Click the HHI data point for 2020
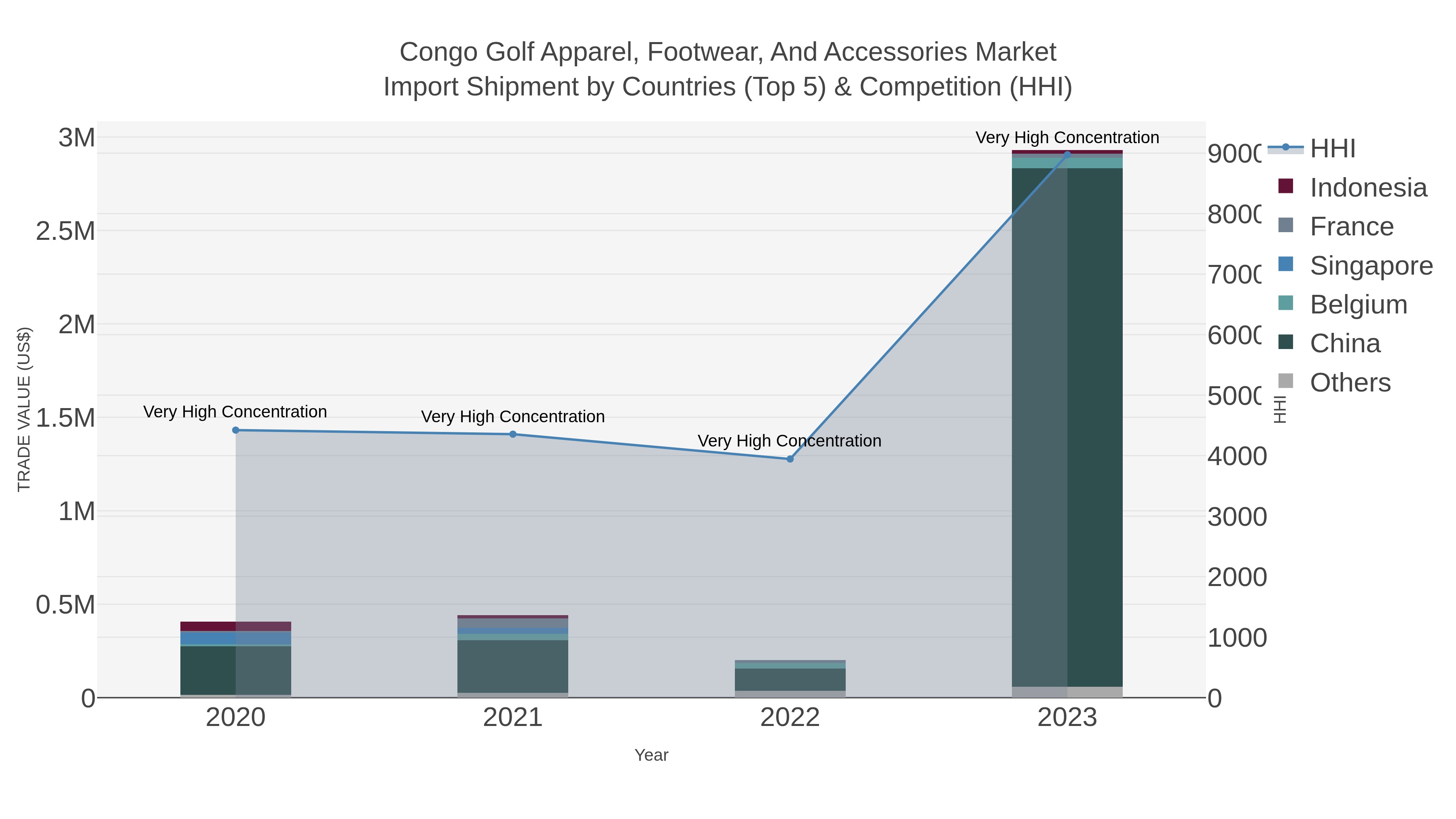1456x819 pixels. pyautogui.click(x=236, y=430)
